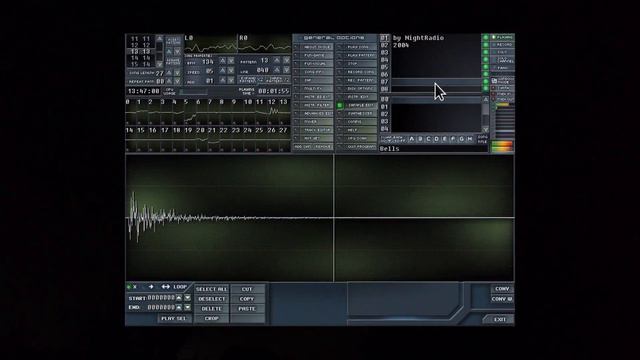Decrease SONG LENGTH with down arrow

pyautogui.click(x=177, y=73)
